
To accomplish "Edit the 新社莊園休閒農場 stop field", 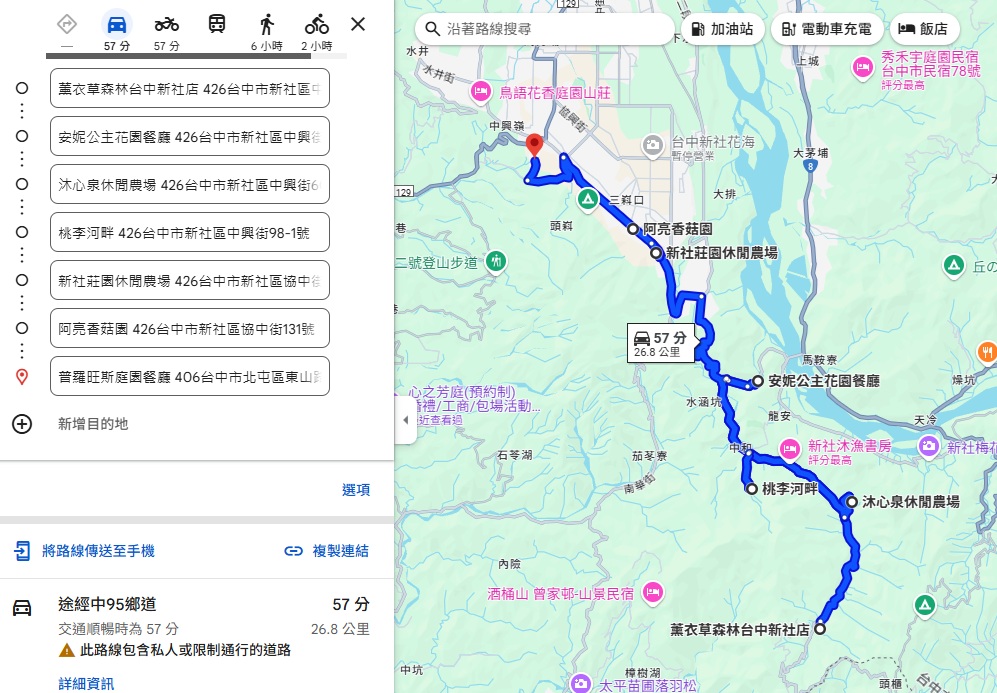I will (x=189, y=280).
